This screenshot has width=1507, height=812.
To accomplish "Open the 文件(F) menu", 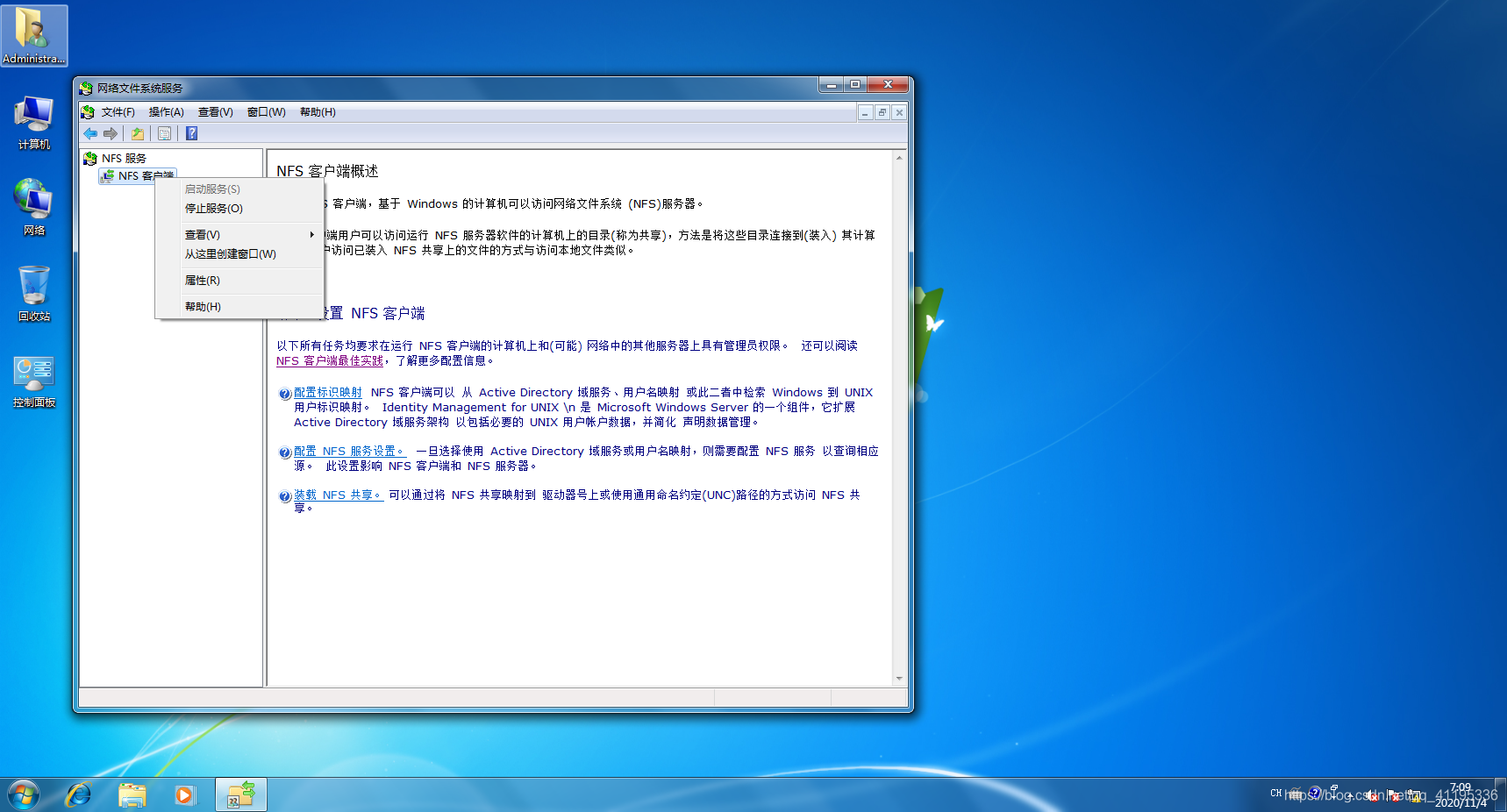I will pos(118,112).
